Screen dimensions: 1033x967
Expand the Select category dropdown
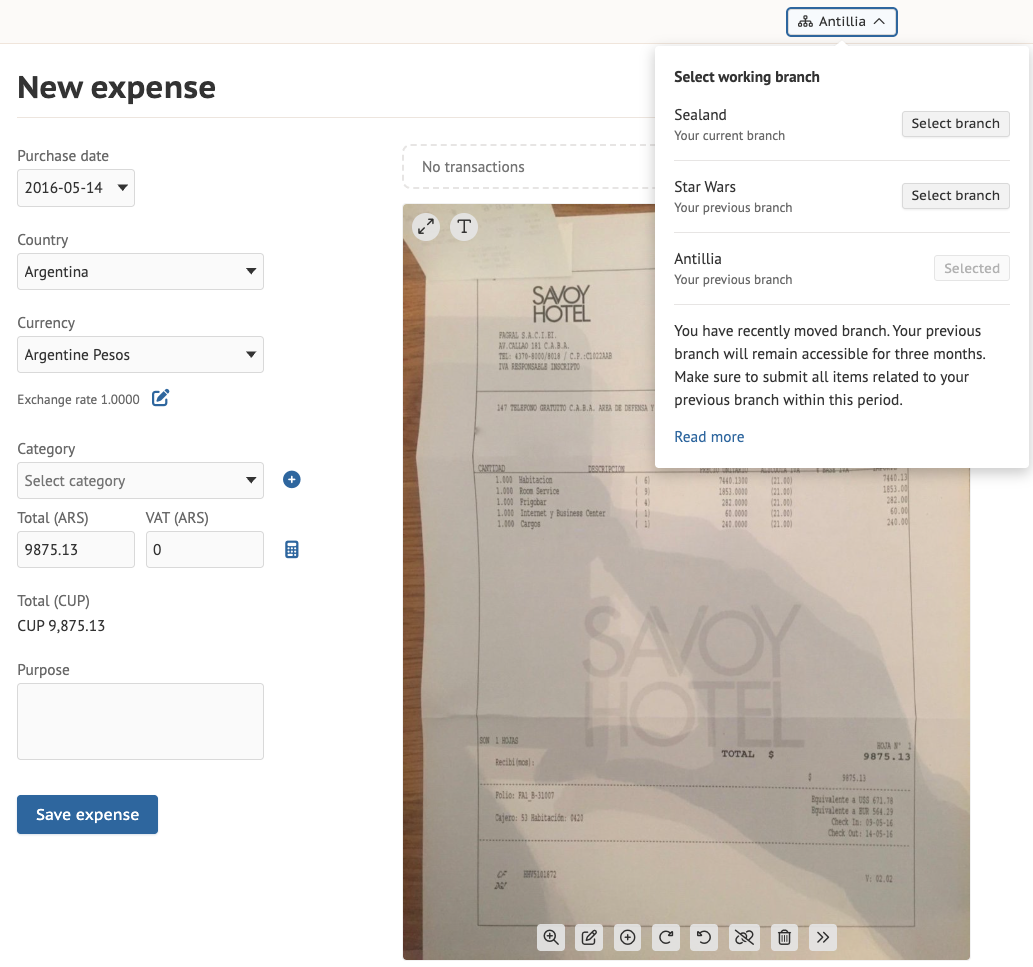click(140, 481)
